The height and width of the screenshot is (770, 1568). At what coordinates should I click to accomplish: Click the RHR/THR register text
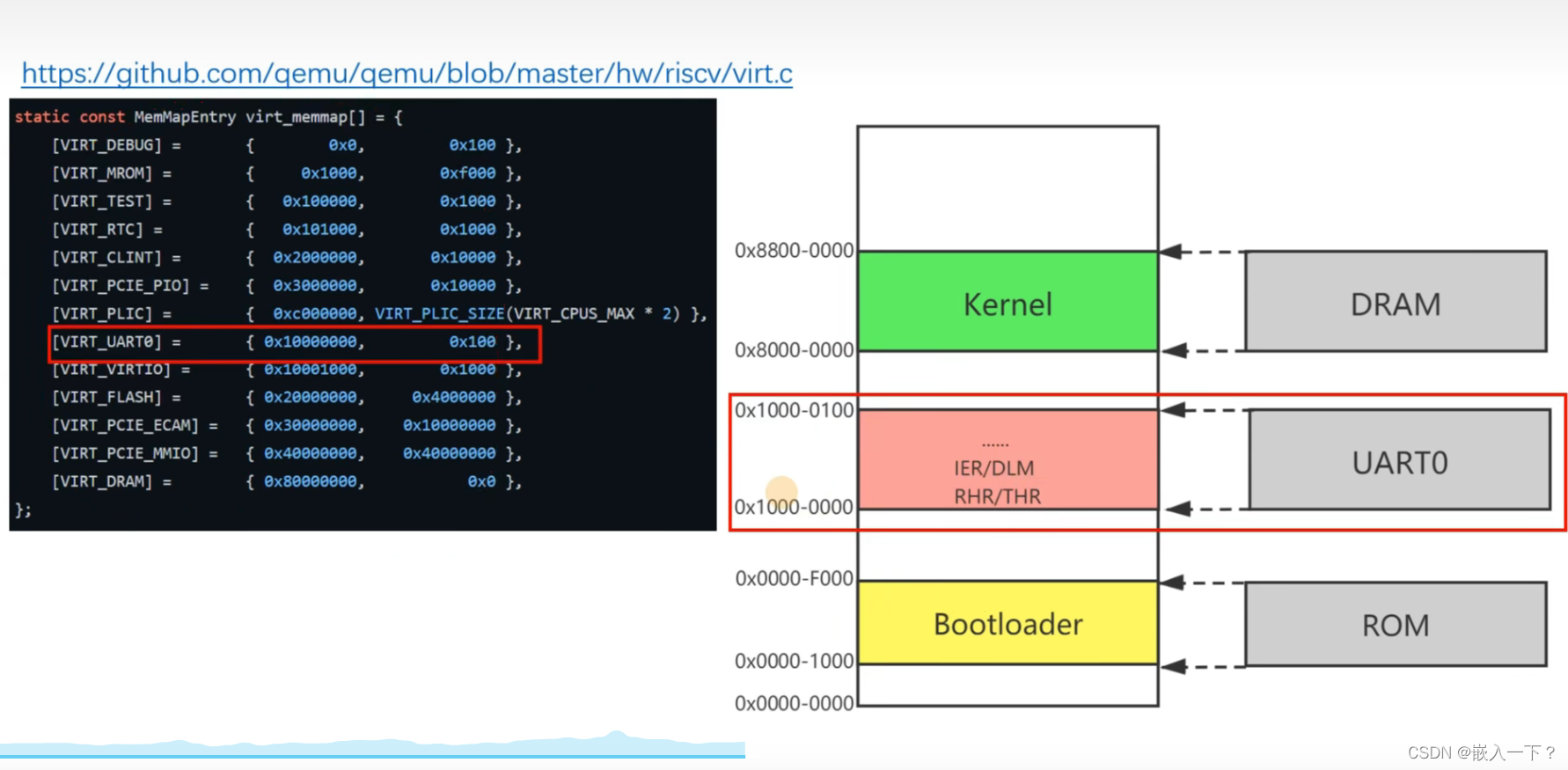(x=997, y=496)
